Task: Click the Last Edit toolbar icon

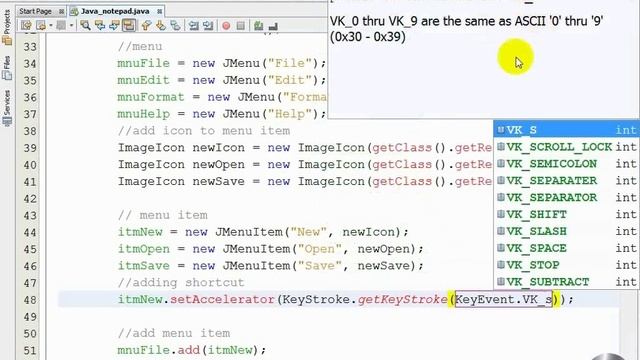Action: tap(27, 26)
